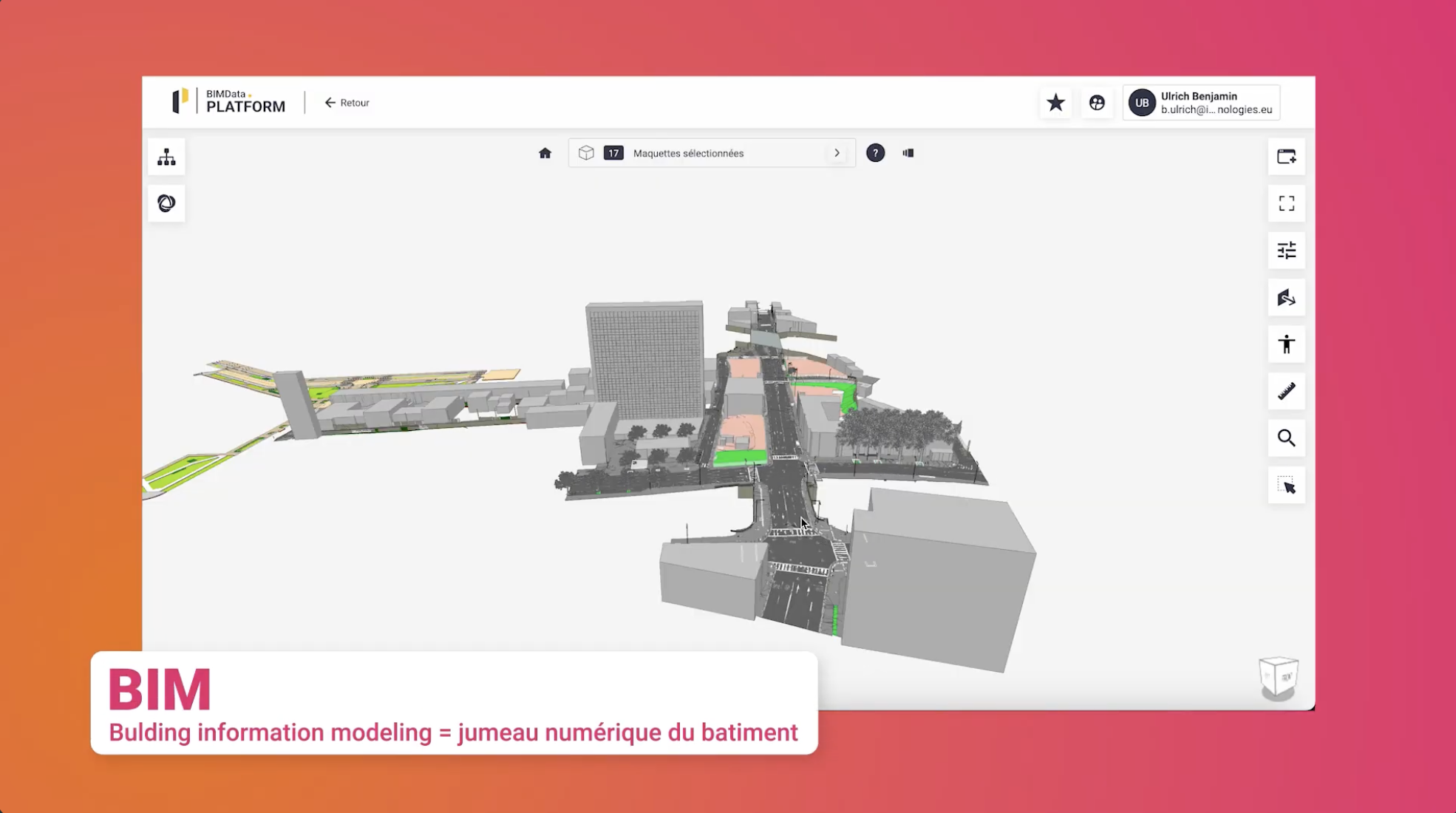This screenshot has width=1456, height=813.
Task: Open the Maquettes sélectionnées model selector
Action: 712,153
